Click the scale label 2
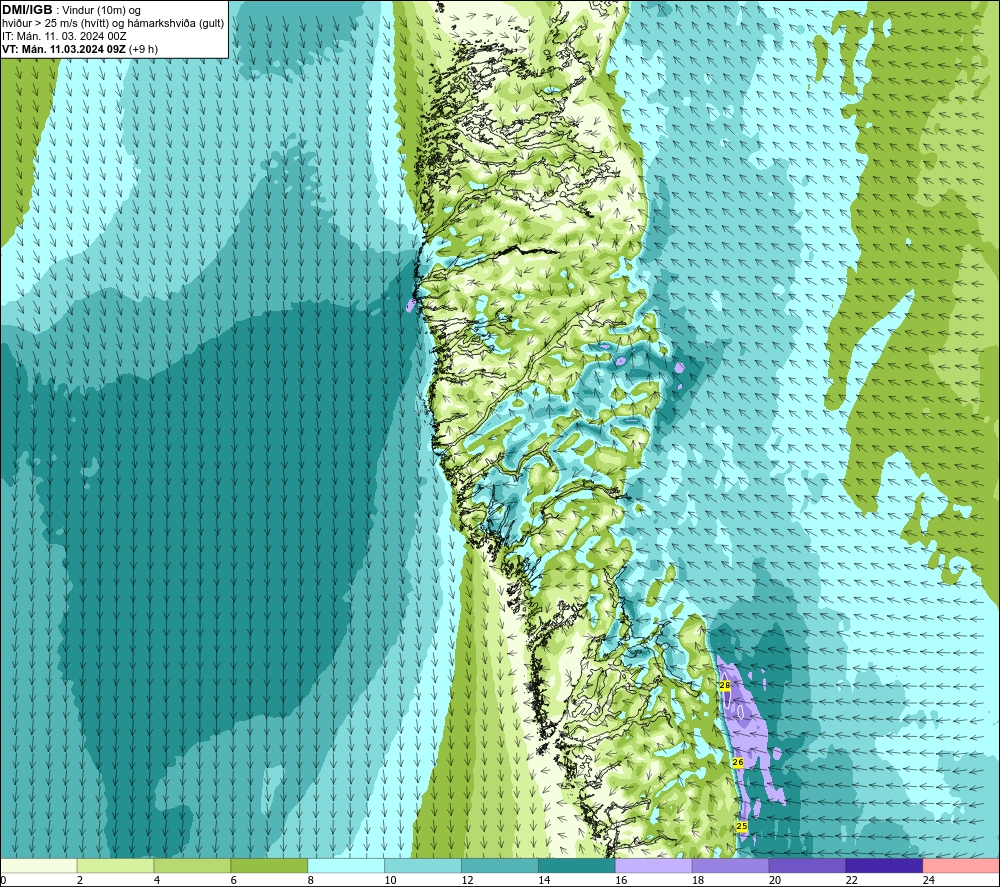The image size is (1000, 887). pyautogui.click(x=80, y=880)
